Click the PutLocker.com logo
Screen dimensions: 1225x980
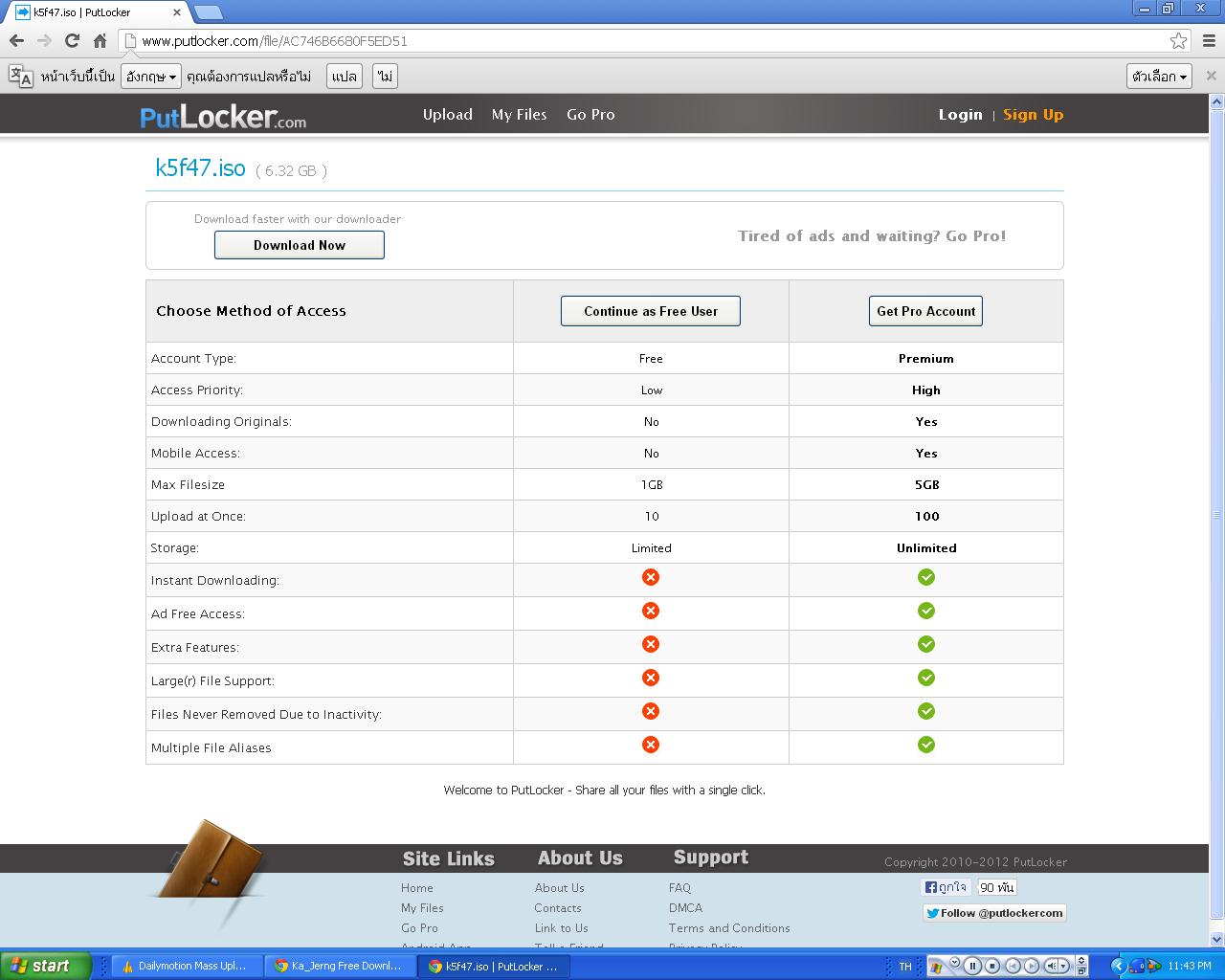coord(223,116)
